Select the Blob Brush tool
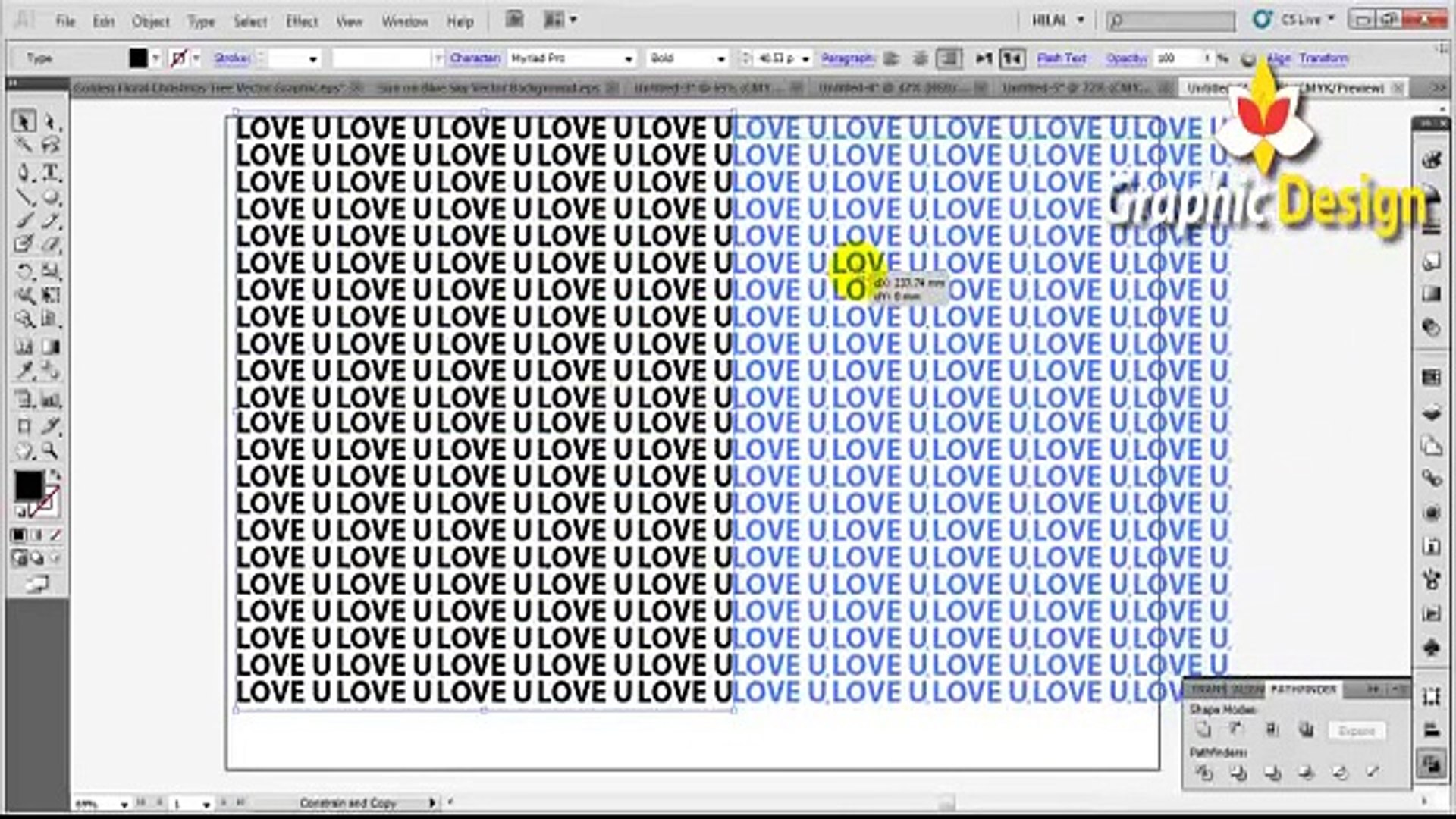This screenshot has width=1456, height=819. pos(24,245)
